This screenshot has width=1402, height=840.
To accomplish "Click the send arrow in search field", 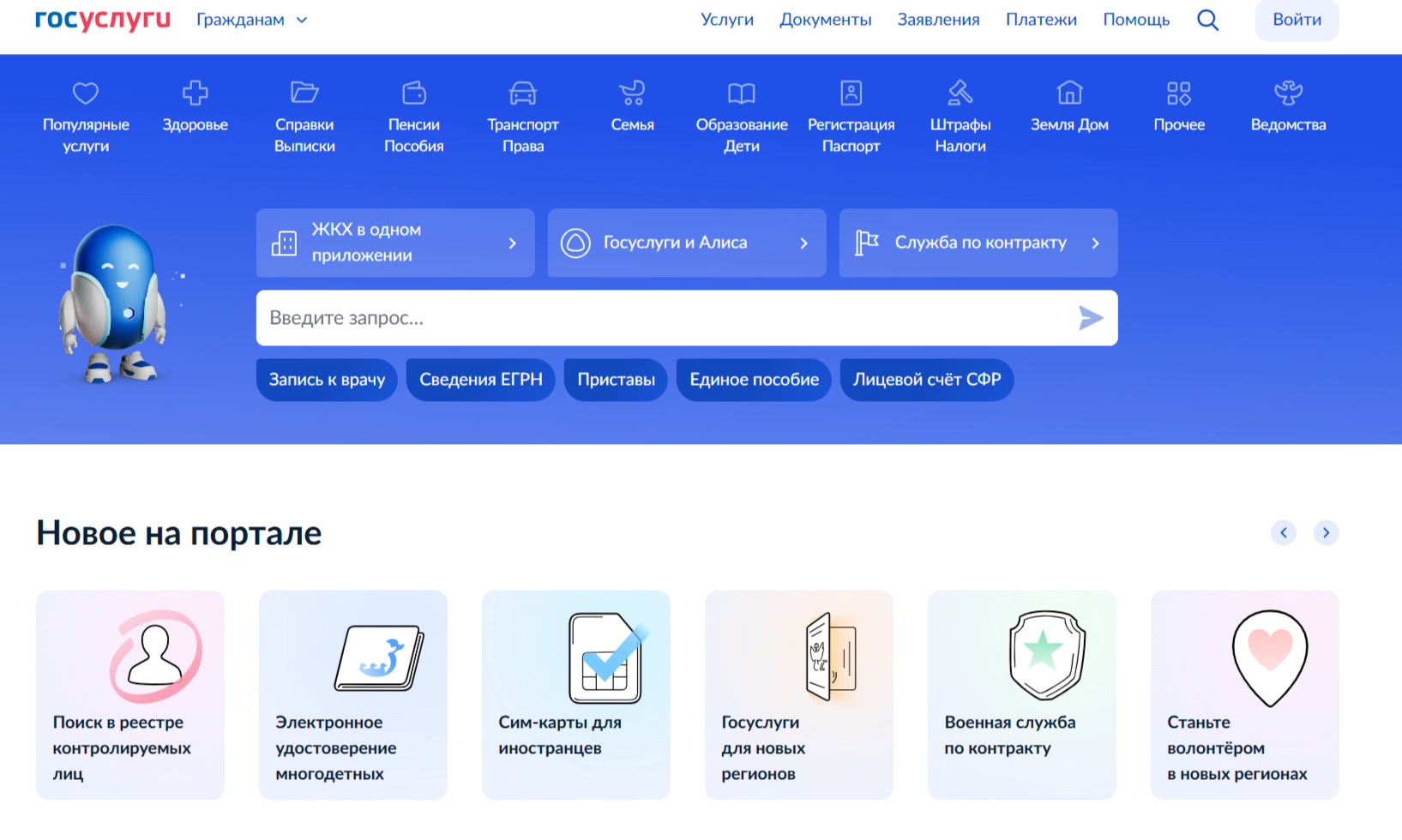I will click(x=1090, y=318).
